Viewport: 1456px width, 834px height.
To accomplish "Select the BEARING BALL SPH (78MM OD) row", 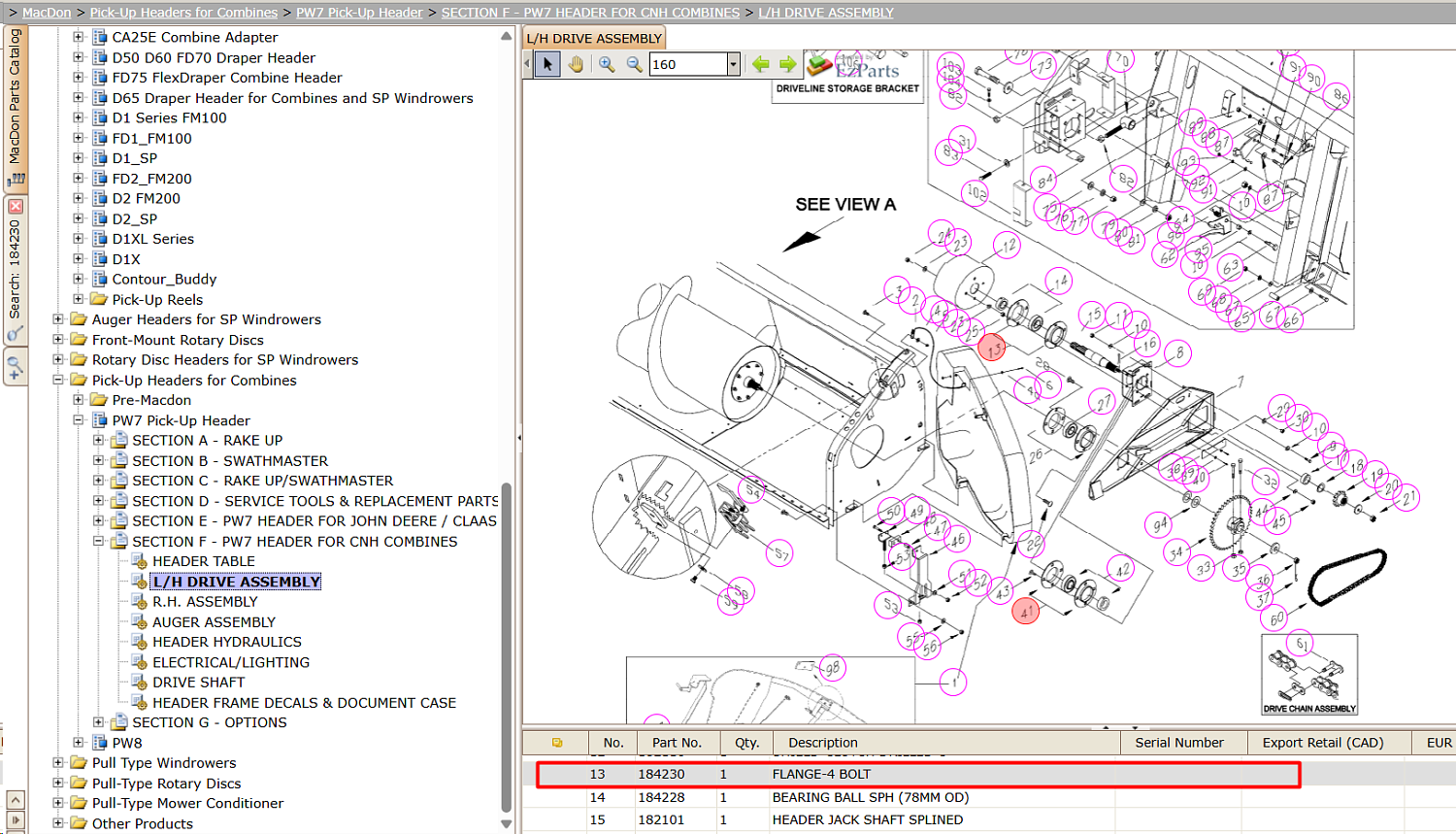I will pos(988,797).
